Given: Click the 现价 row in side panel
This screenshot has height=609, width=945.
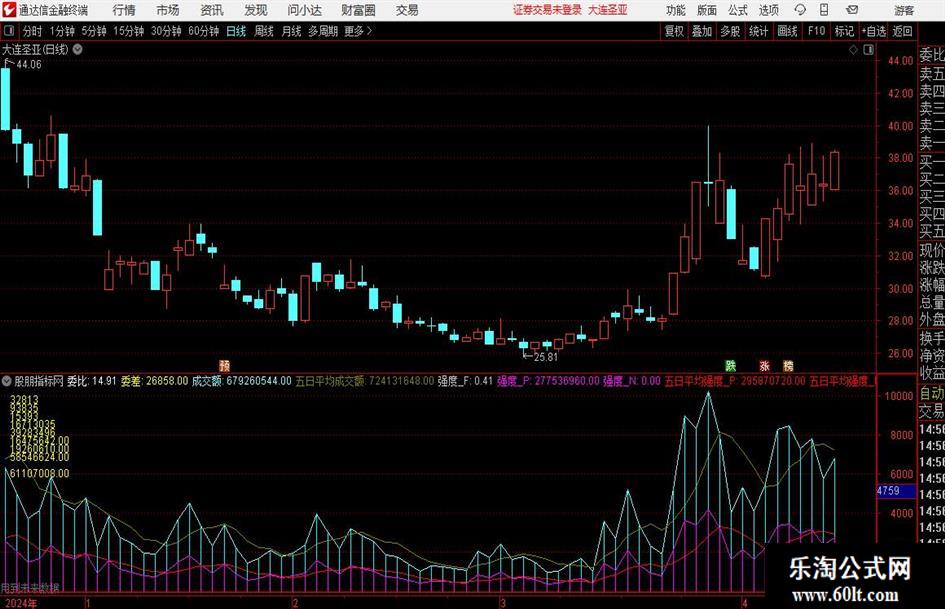Looking at the screenshot, I should click(932, 250).
